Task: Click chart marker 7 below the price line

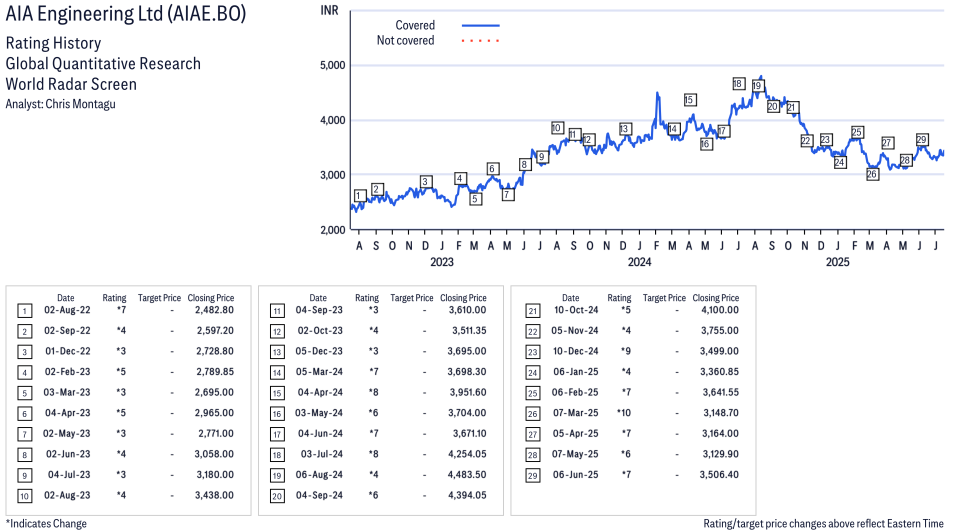Action: pos(507,195)
